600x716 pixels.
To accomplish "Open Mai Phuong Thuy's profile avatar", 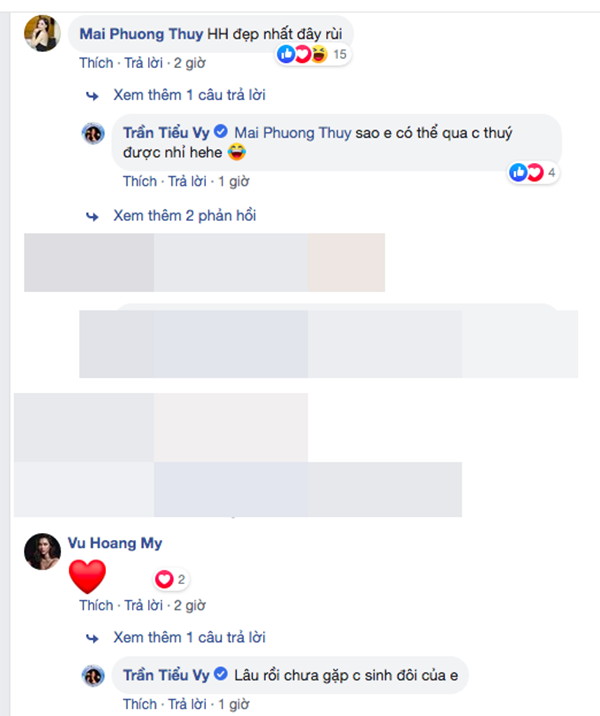I will [42, 33].
